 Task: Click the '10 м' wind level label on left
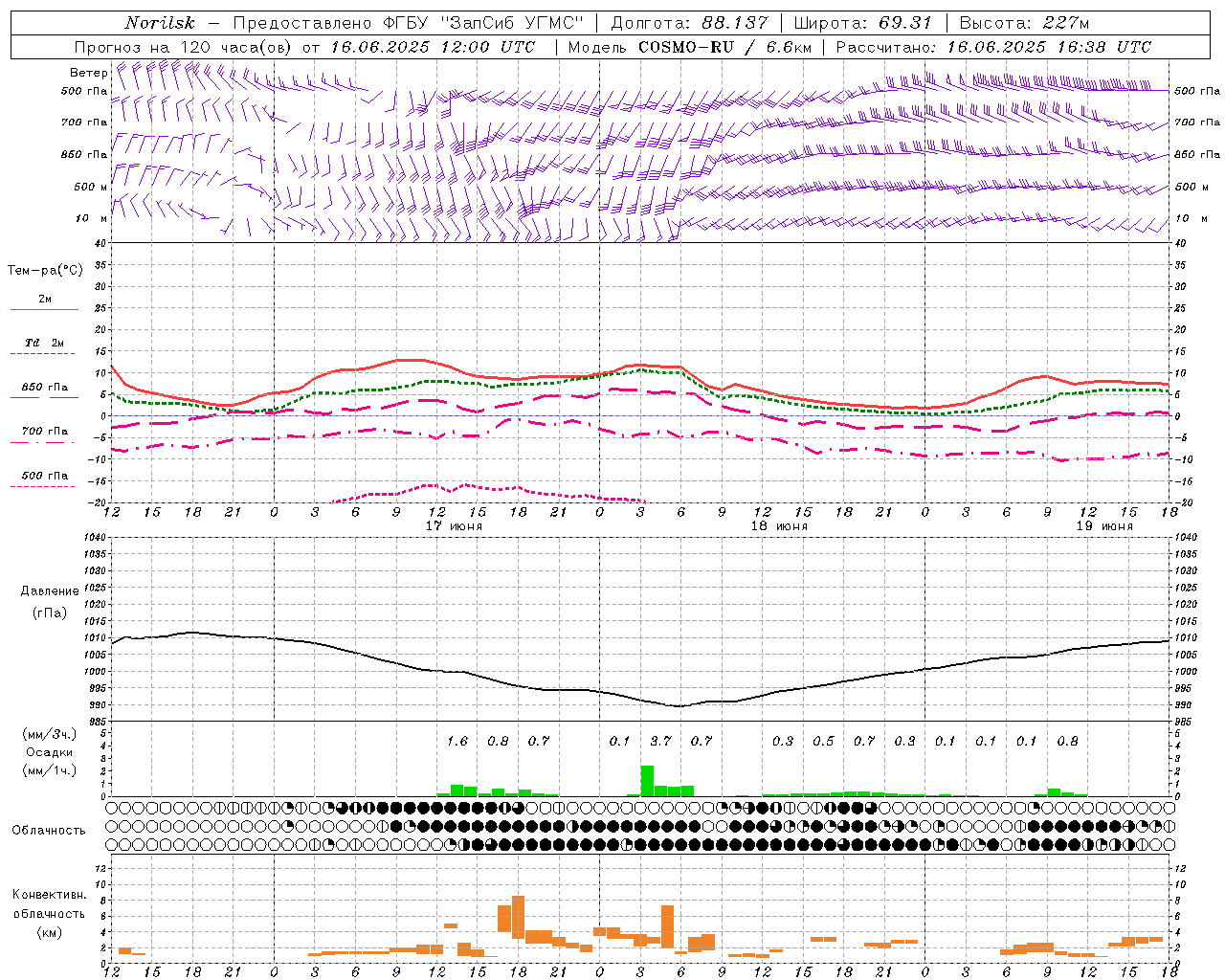click(92, 218)
